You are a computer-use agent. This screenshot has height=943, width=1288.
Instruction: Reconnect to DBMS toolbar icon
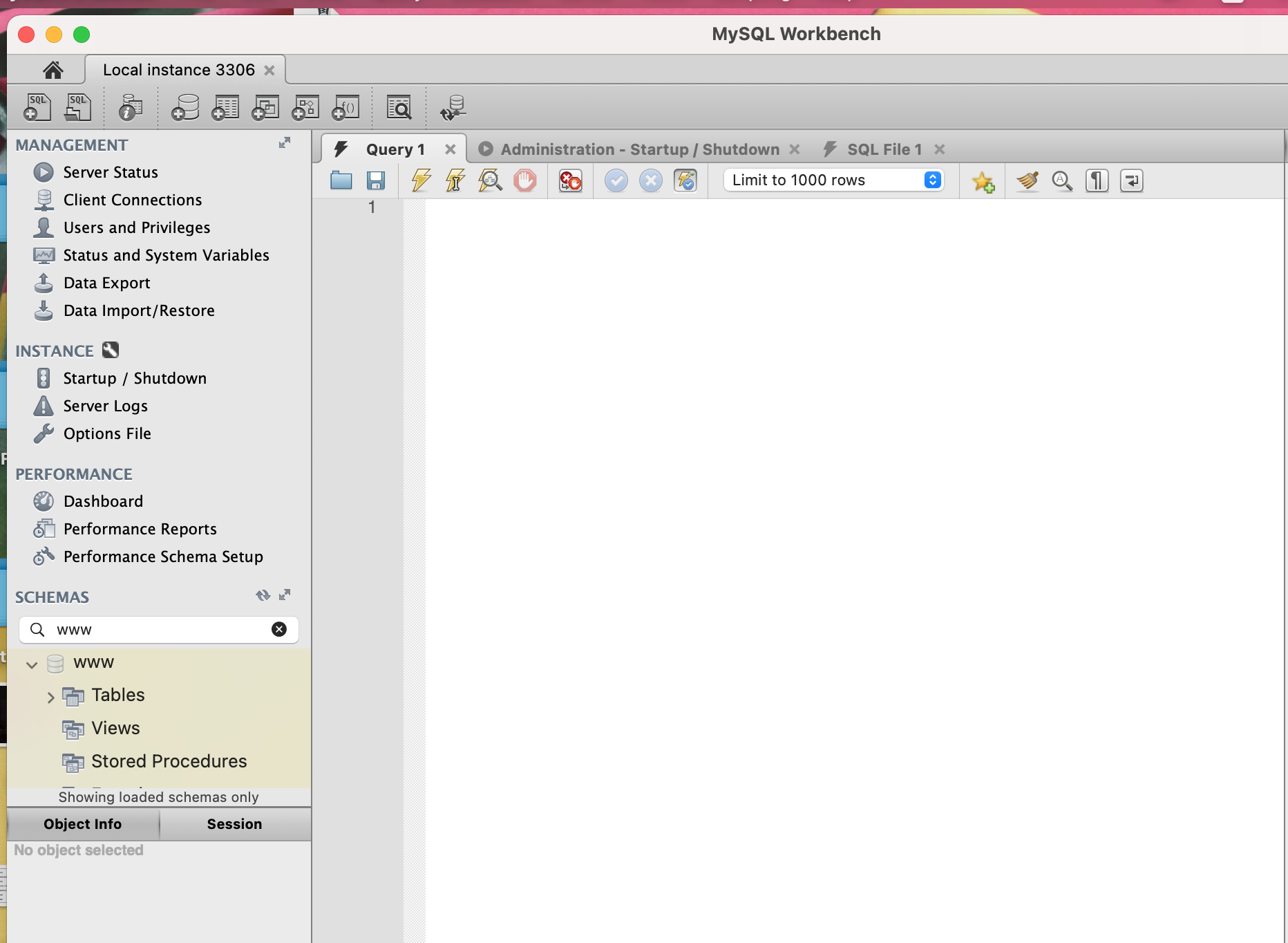click(453, 107)
